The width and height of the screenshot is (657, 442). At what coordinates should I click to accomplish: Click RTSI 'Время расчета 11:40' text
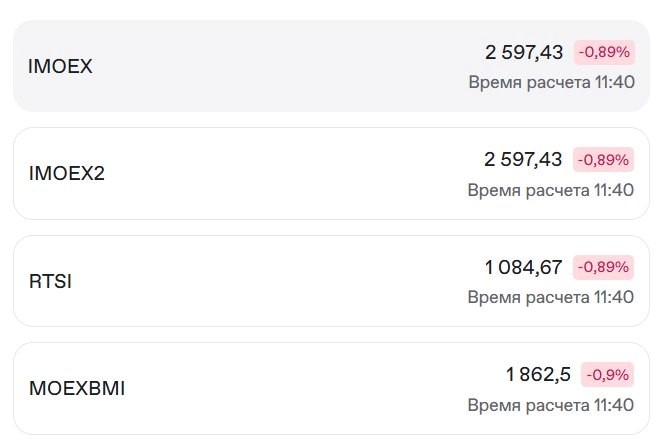[551, 297]
